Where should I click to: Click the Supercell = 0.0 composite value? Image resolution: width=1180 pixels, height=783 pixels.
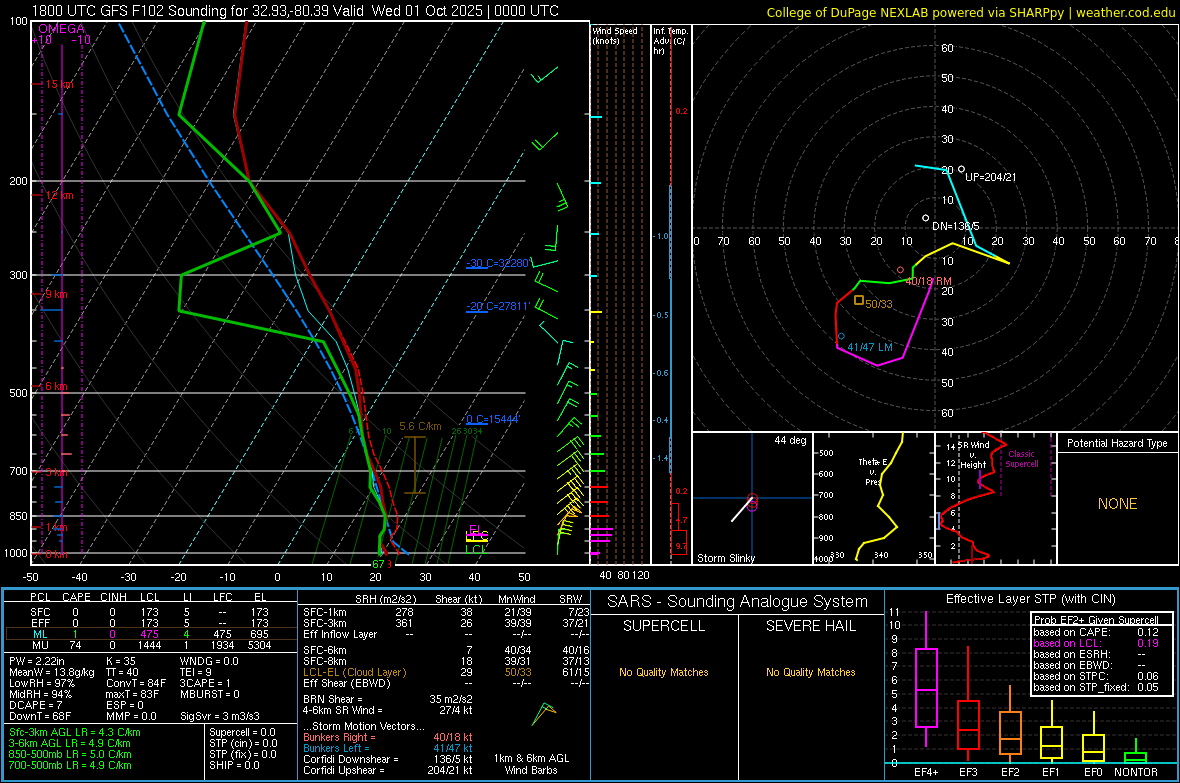point(242,732)
